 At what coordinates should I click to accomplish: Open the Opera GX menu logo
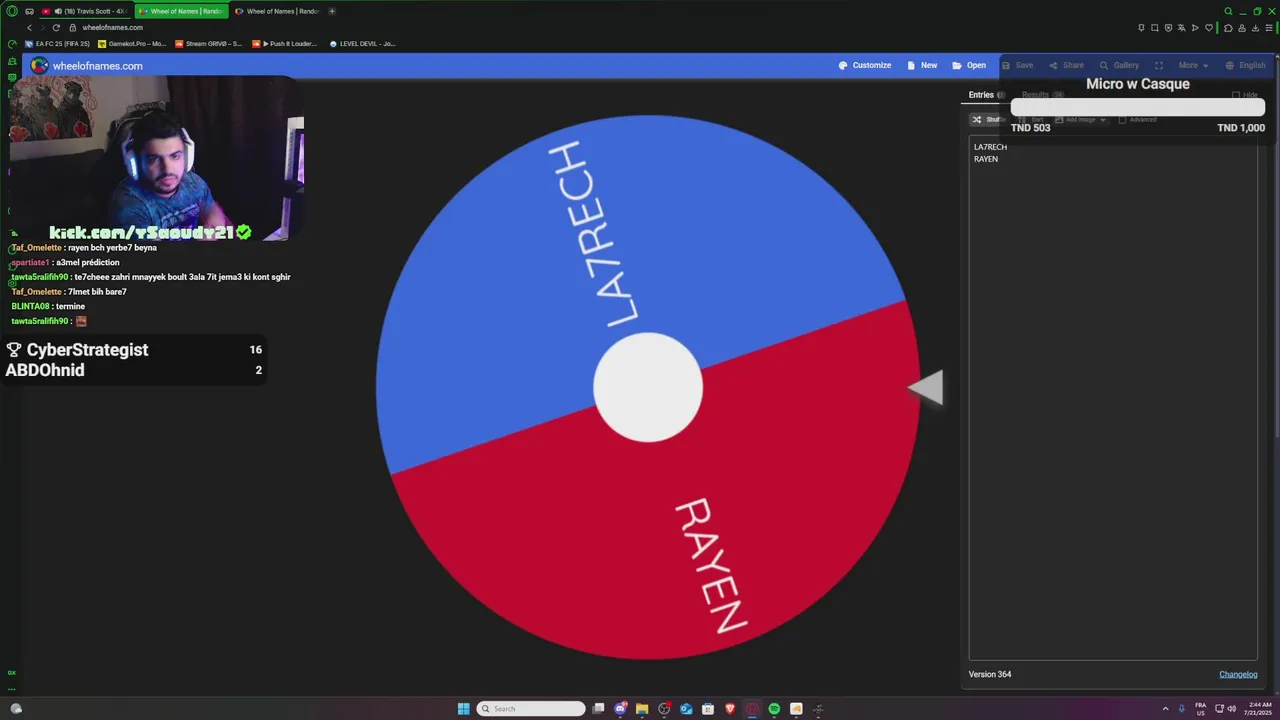pyautogui.click(x=12, y=11)
